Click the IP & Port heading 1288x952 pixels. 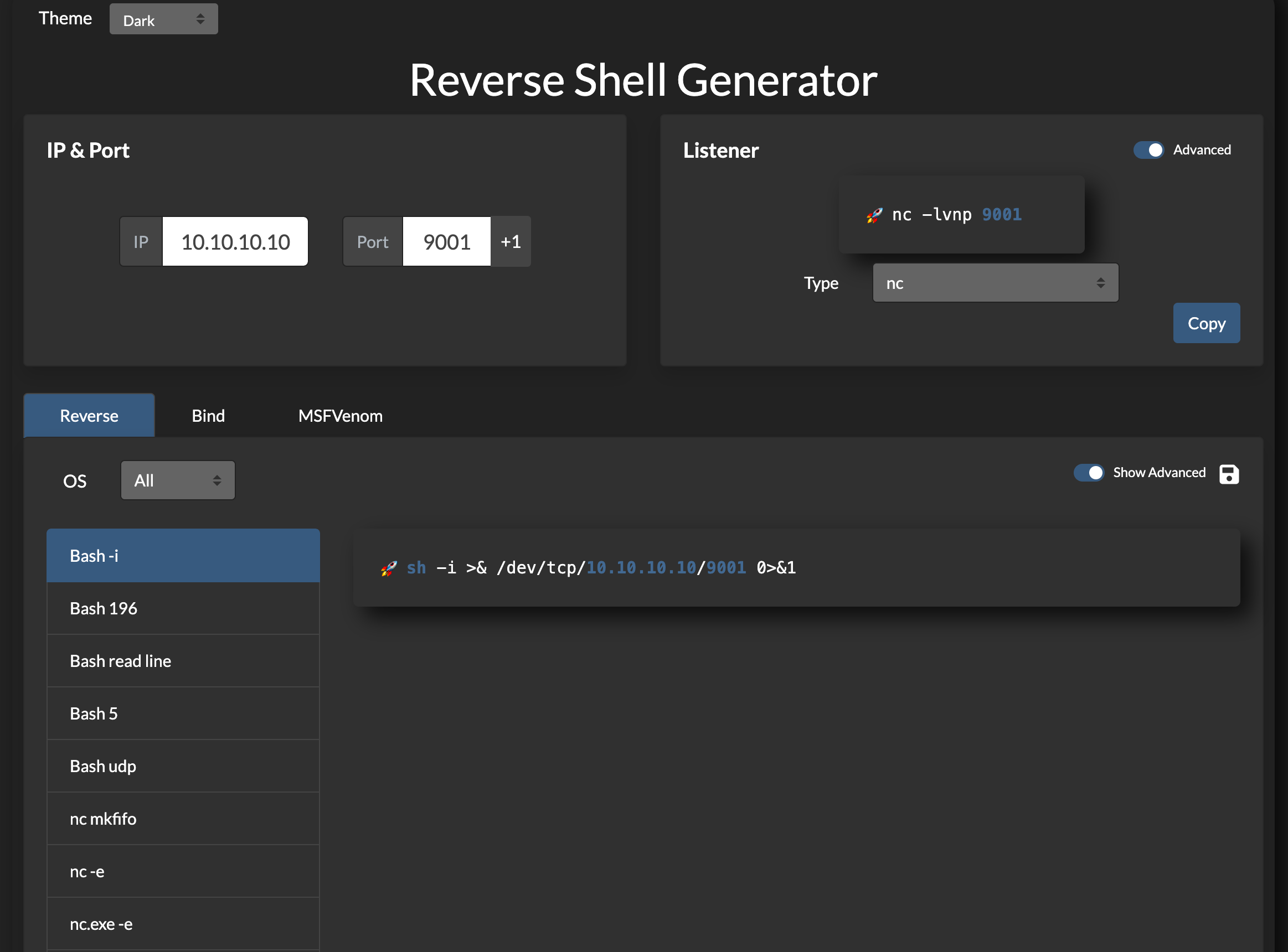click(88, 151)
